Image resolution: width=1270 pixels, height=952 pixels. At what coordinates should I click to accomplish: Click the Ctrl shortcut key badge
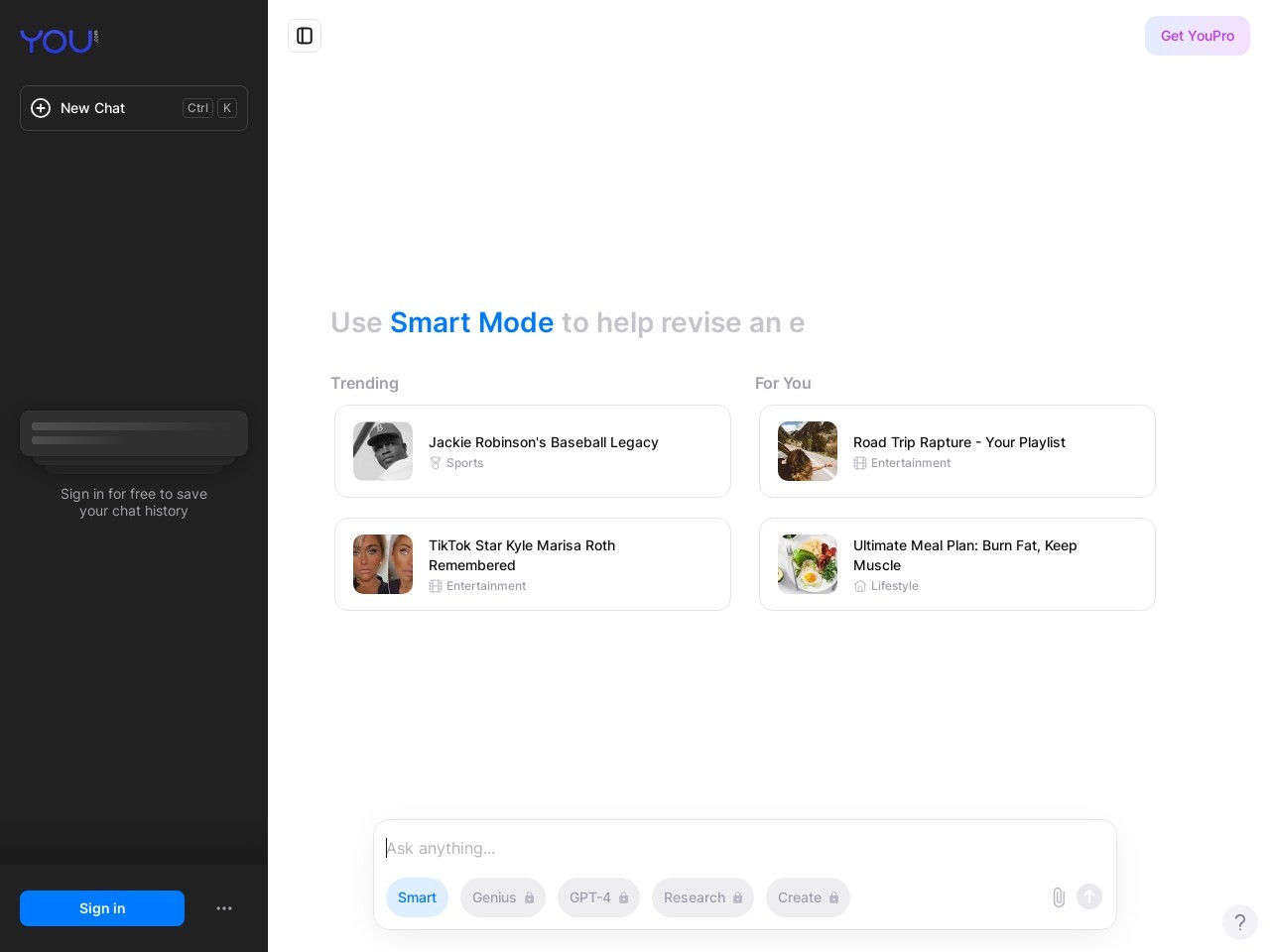198,108
